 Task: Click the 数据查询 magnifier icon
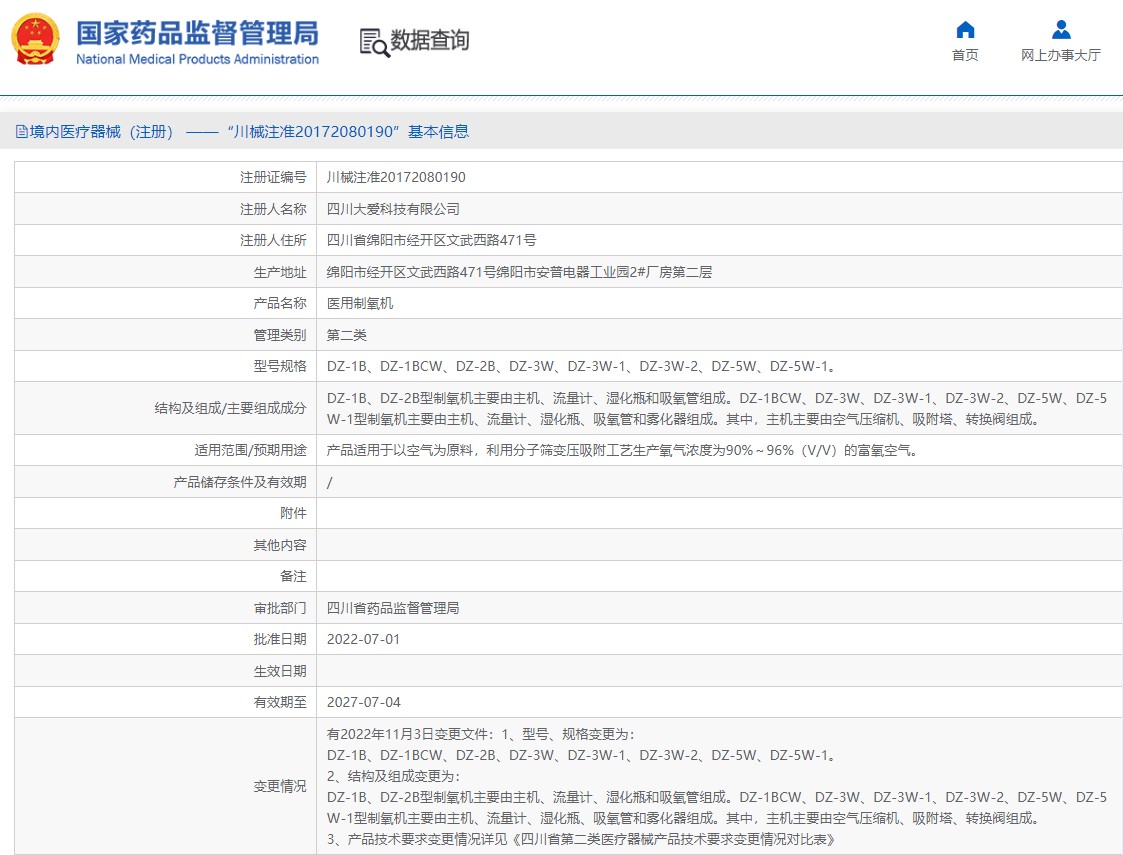click(x=374, y=42)
